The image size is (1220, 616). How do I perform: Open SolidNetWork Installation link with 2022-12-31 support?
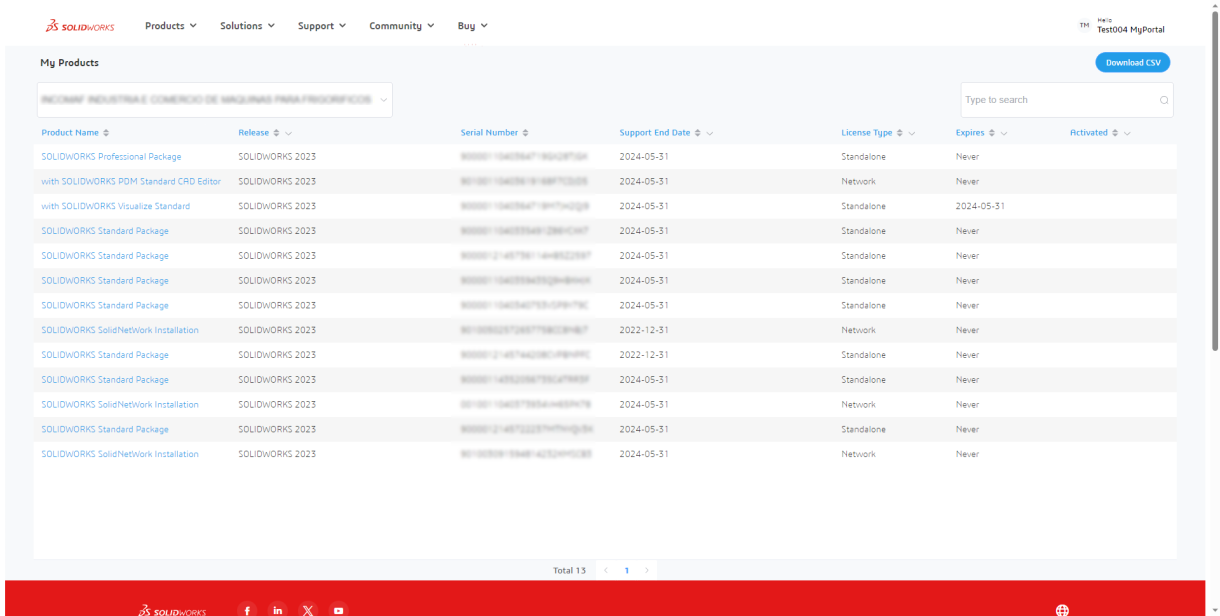[x=120, y=330]
